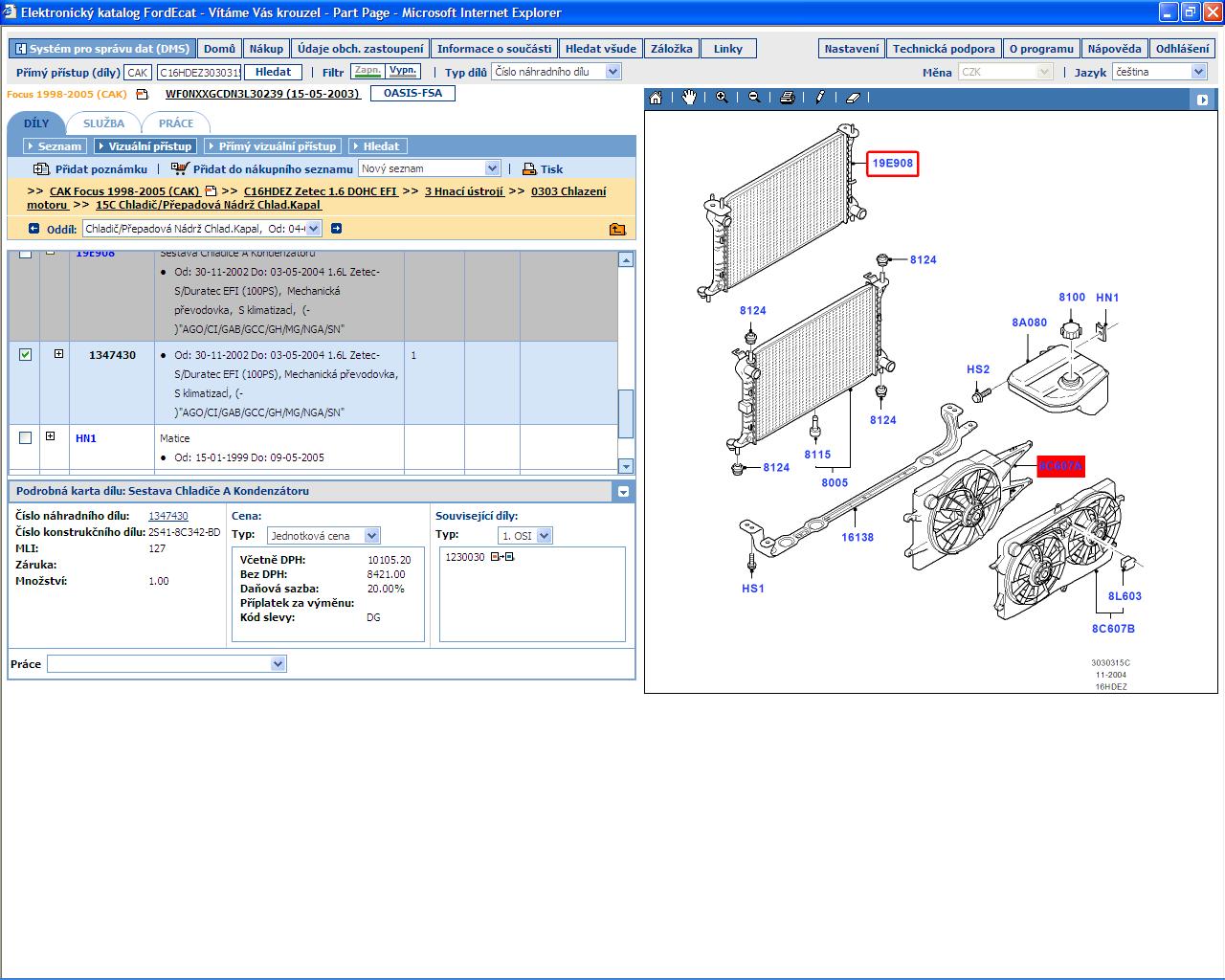Switch to the SLUŽBA tab
1225x980 pixels.
[x=103, y=123]
